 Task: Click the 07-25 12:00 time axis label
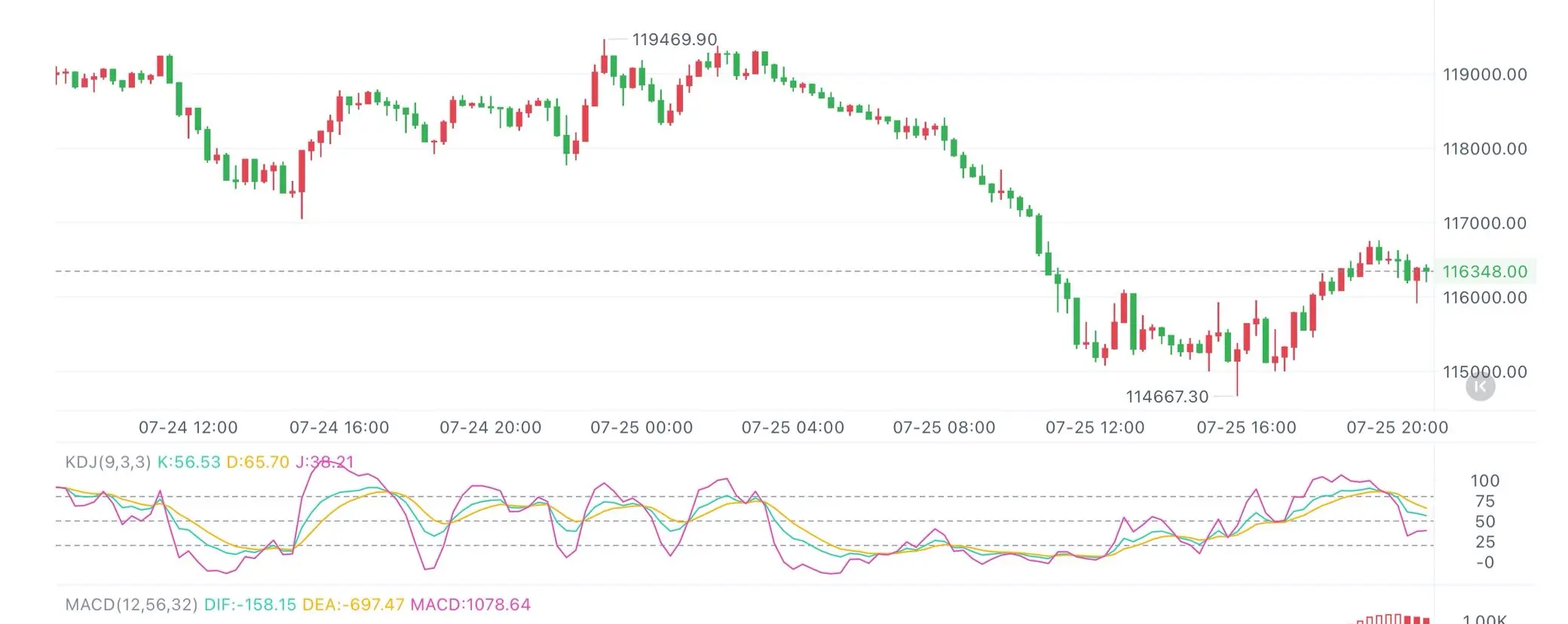click(x=1095, y=427)
